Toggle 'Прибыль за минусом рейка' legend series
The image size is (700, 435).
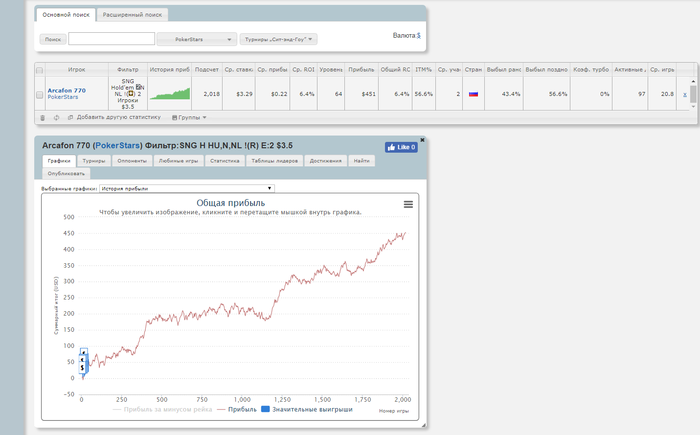[x=162, y=410]
